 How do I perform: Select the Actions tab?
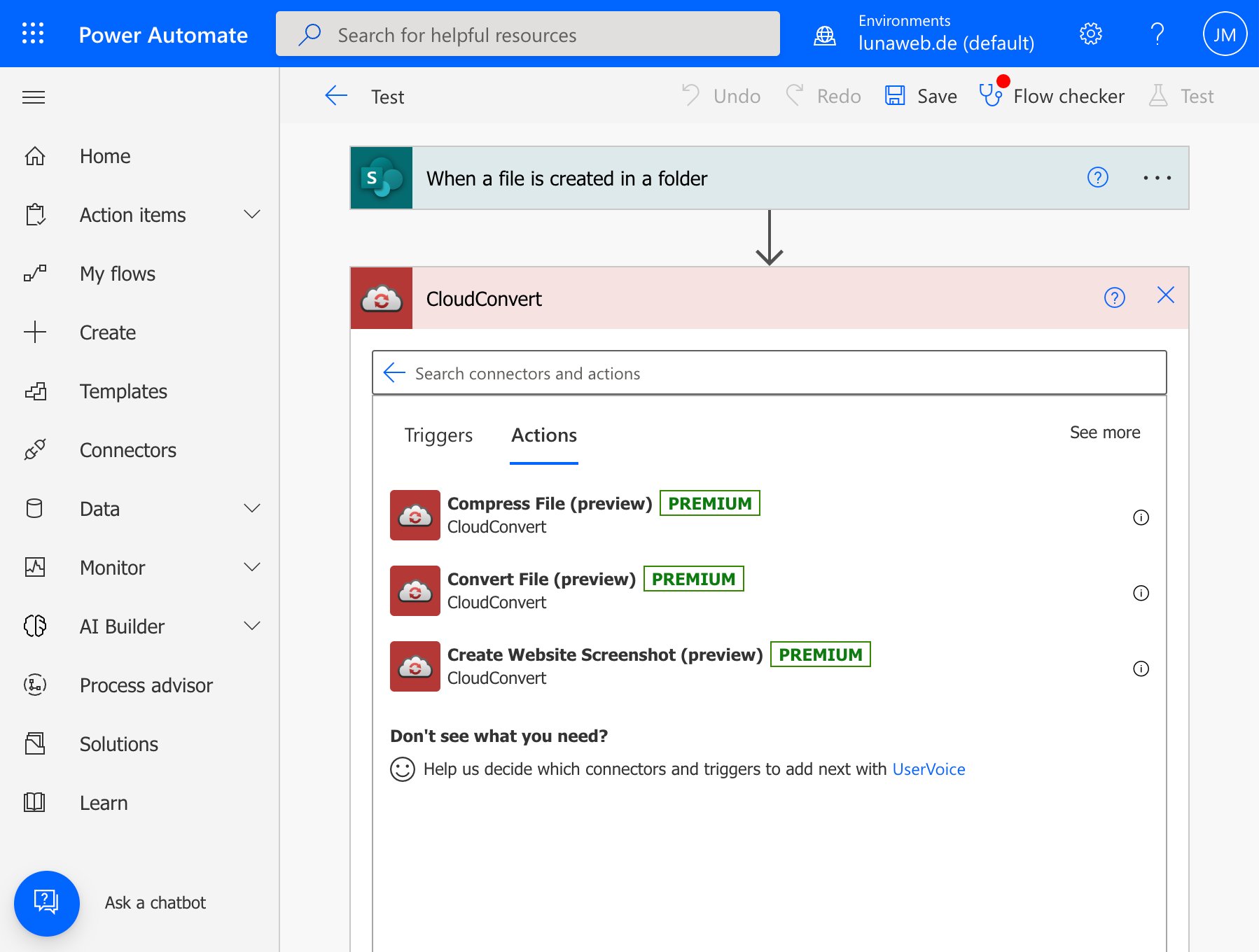(x=543, y=435)
